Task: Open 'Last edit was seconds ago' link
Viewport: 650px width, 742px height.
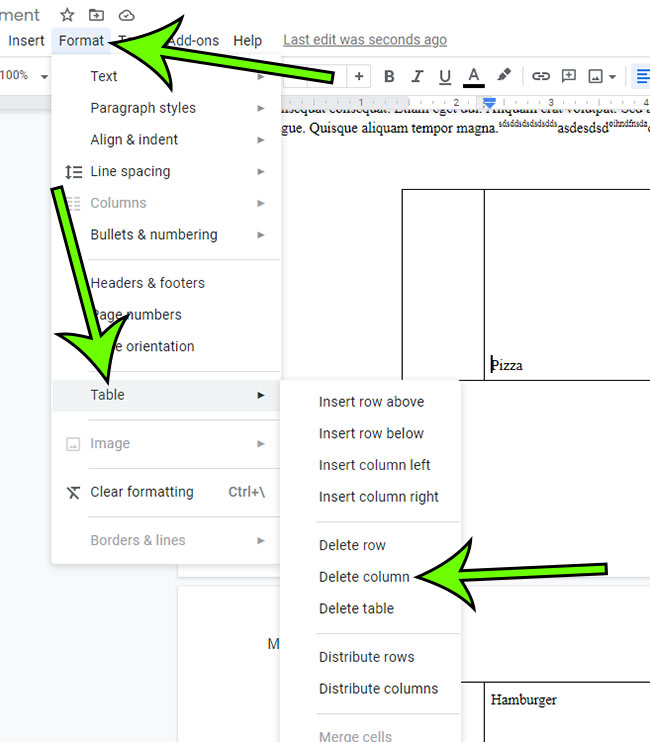Action: (x=365, y=40)
